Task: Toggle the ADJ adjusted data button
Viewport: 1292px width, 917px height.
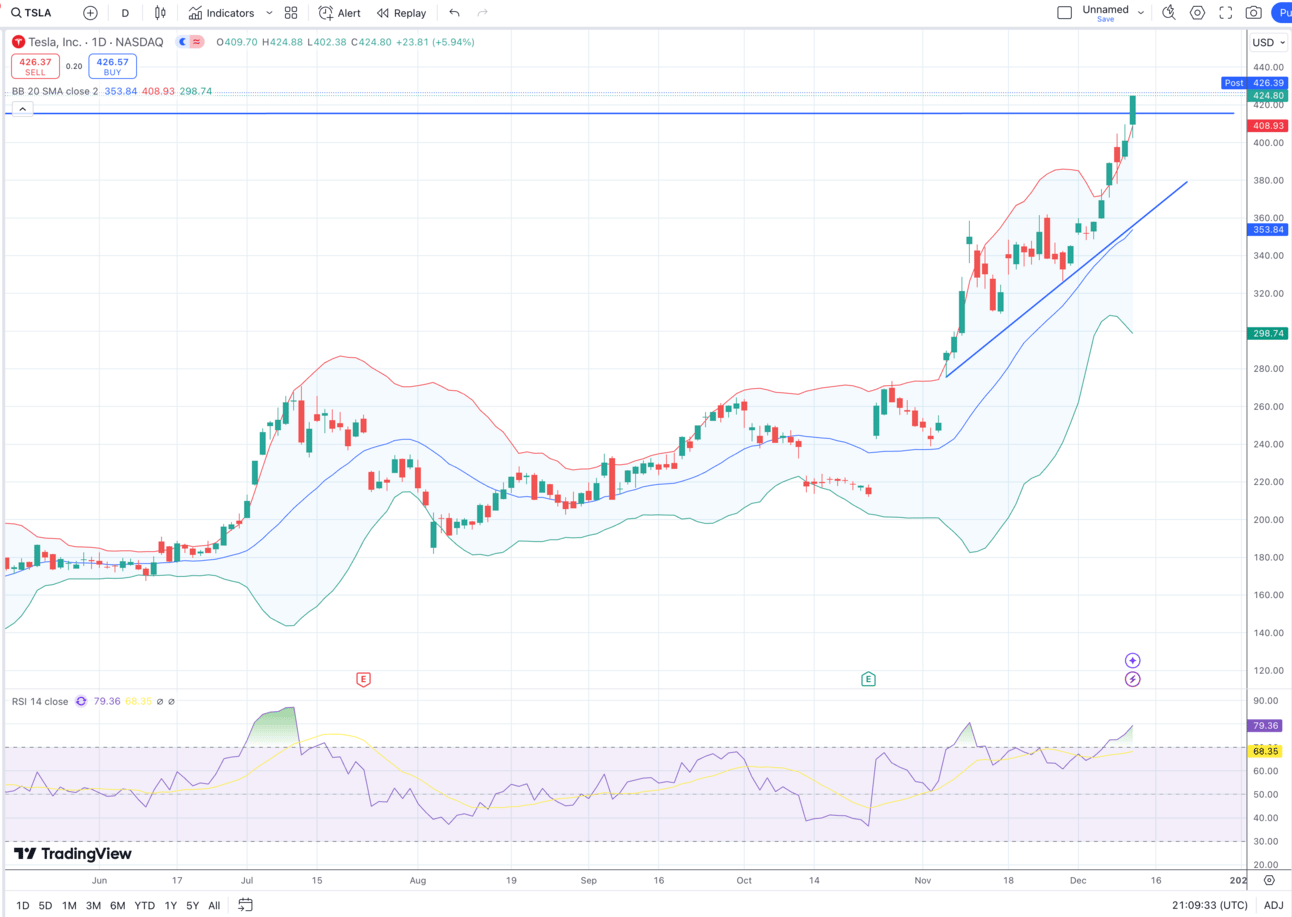Action: point(1273,906)
